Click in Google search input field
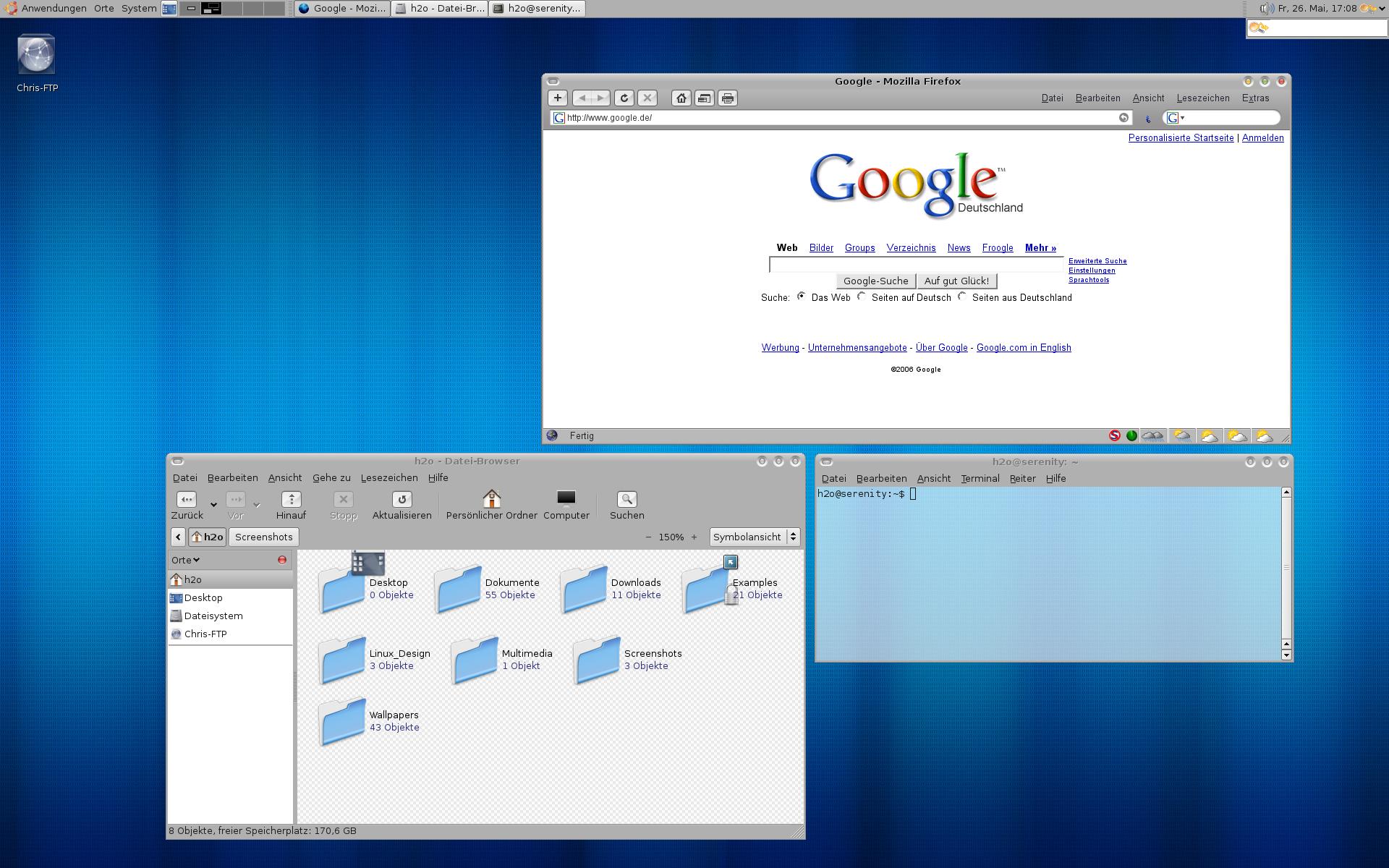The image size is (1389, 868). [917, 265]
